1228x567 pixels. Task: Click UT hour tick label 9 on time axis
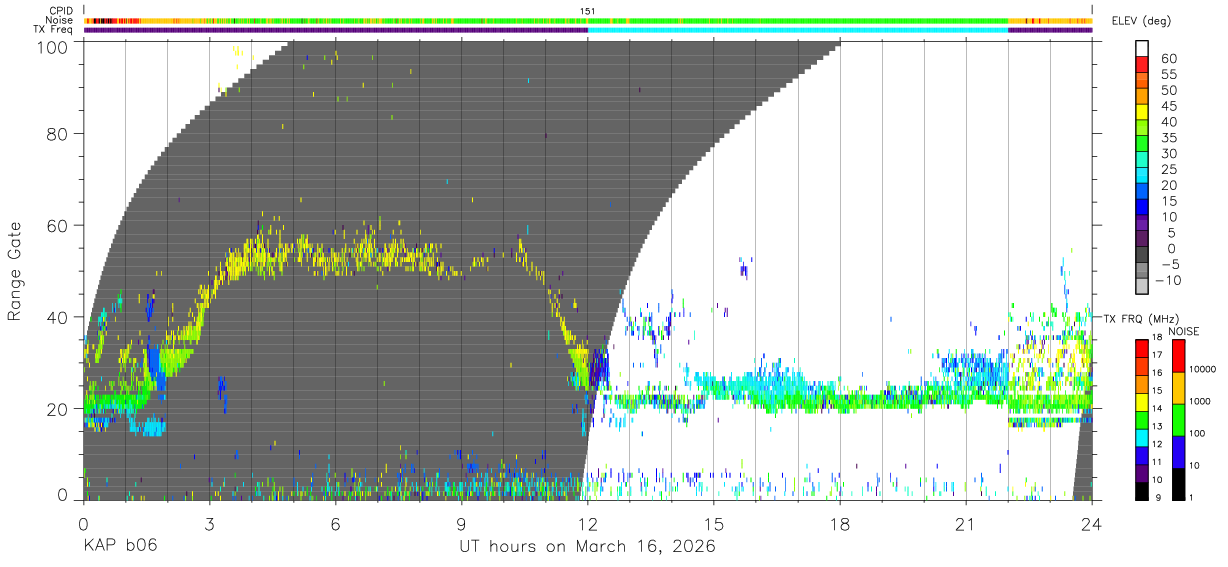(462, 524)
